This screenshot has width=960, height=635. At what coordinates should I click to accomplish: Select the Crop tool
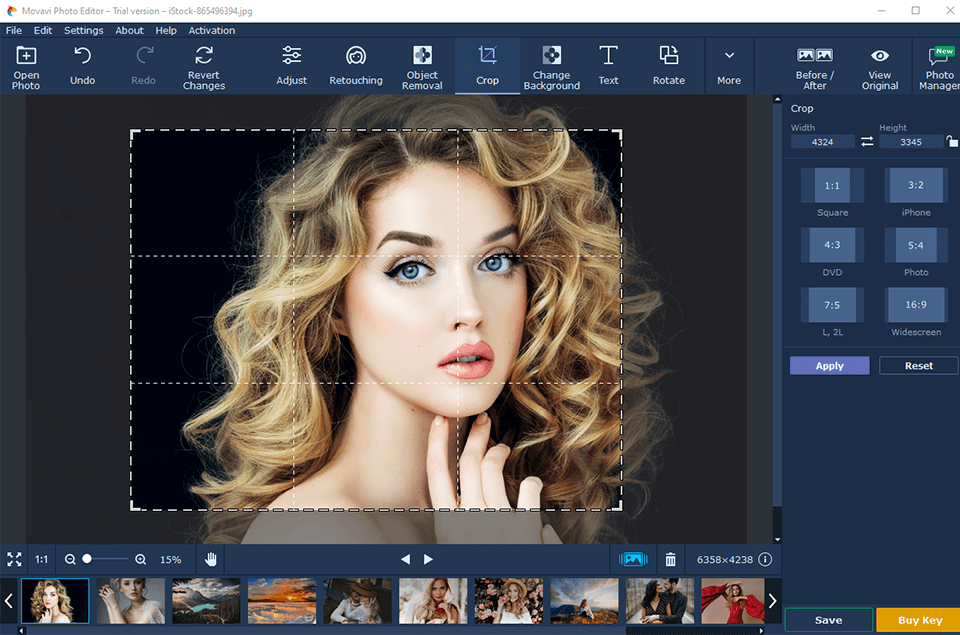point(487,65)
